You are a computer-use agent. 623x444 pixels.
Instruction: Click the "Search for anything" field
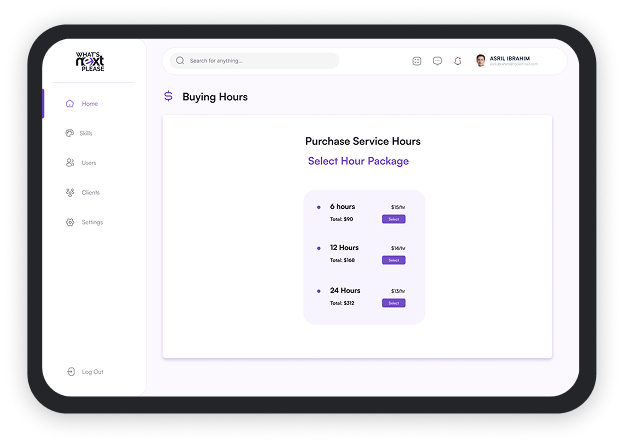[255, 61]
